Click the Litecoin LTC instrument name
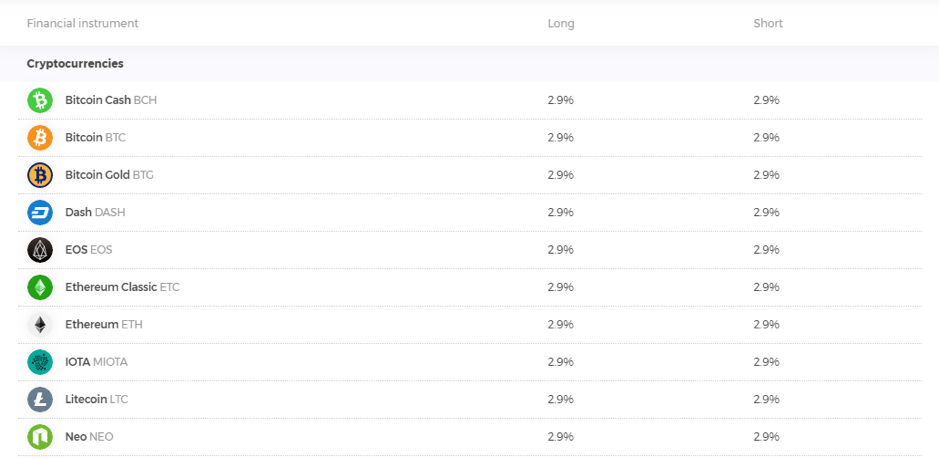This screenshot has height=458, width=939. pos(96,399)
